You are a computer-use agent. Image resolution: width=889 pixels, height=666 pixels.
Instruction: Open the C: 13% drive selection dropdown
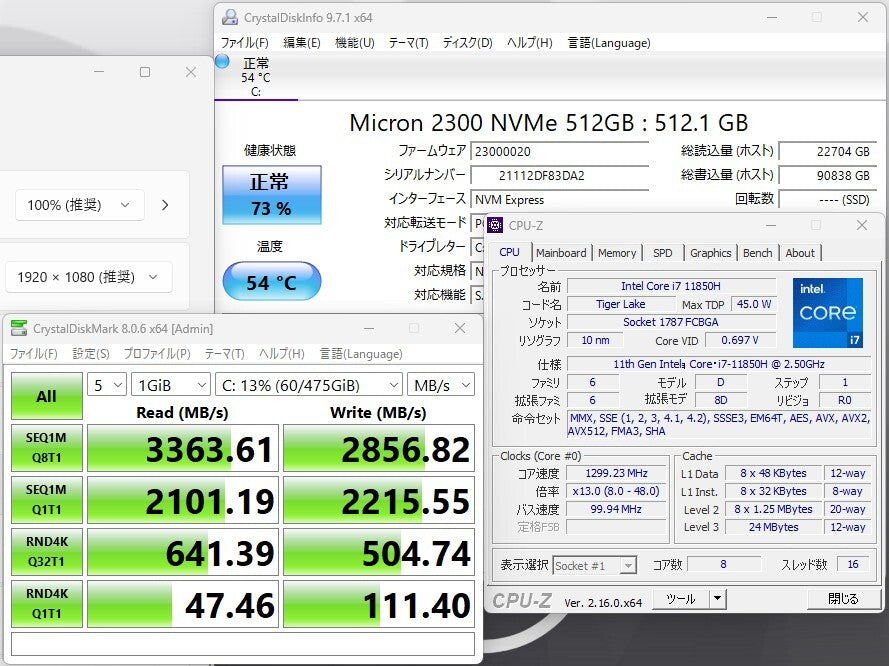(309, 385)
